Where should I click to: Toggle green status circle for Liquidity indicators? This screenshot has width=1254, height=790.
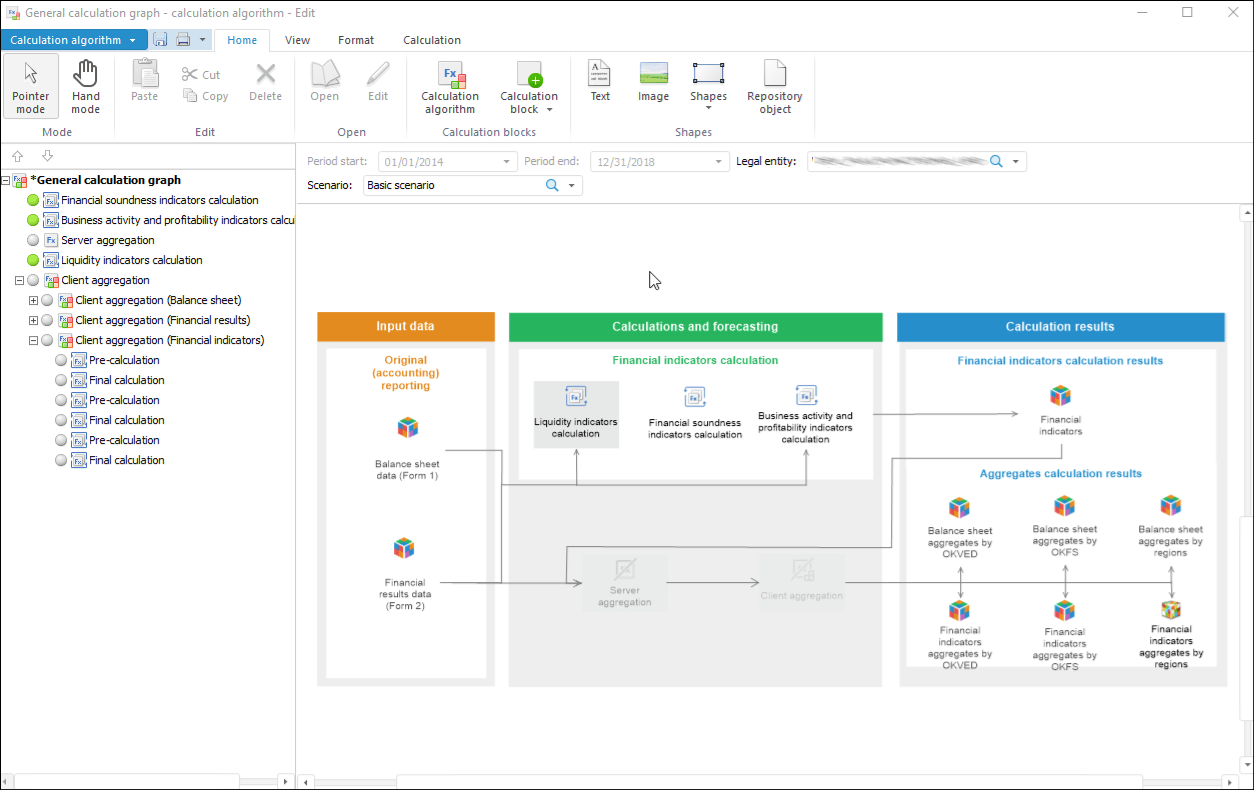33,260
